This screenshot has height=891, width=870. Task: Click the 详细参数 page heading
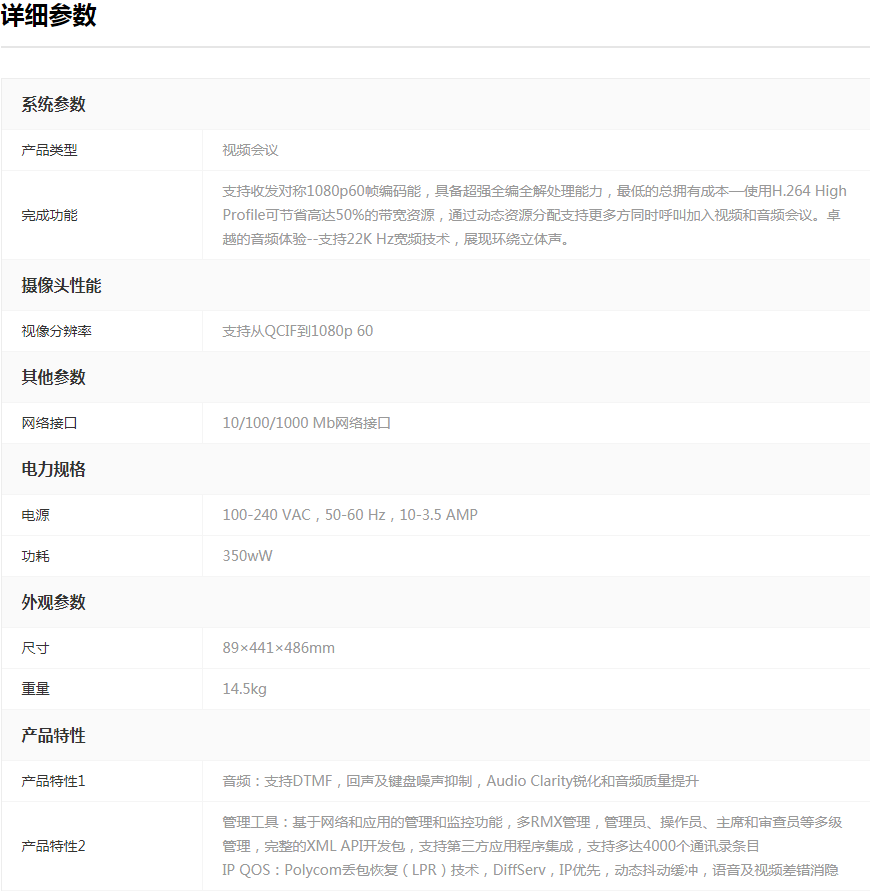click(x=49, y=16)
